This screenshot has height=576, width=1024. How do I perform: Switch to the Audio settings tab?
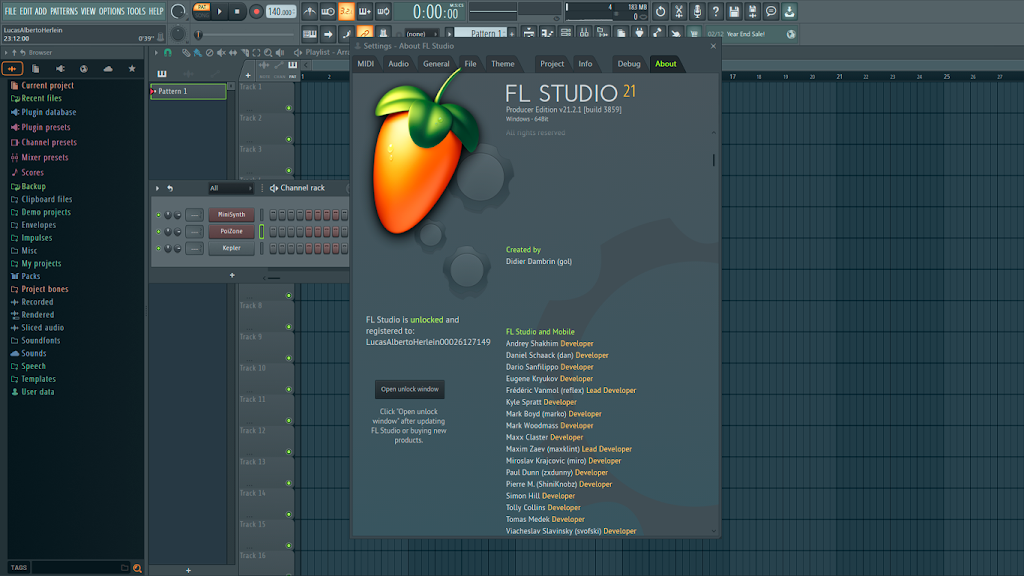[398, 64]
